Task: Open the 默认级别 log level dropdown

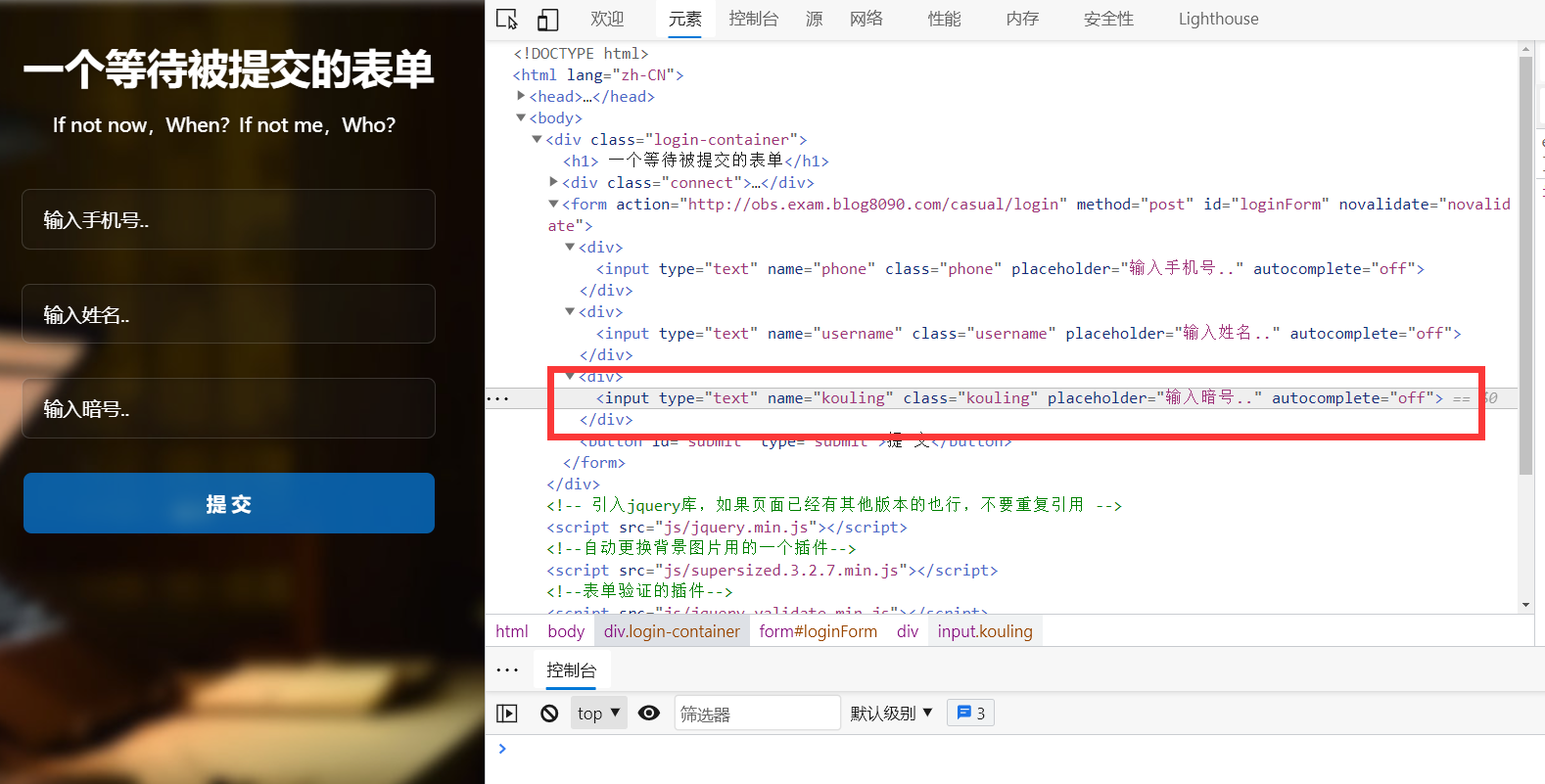Action: point(891,714)
